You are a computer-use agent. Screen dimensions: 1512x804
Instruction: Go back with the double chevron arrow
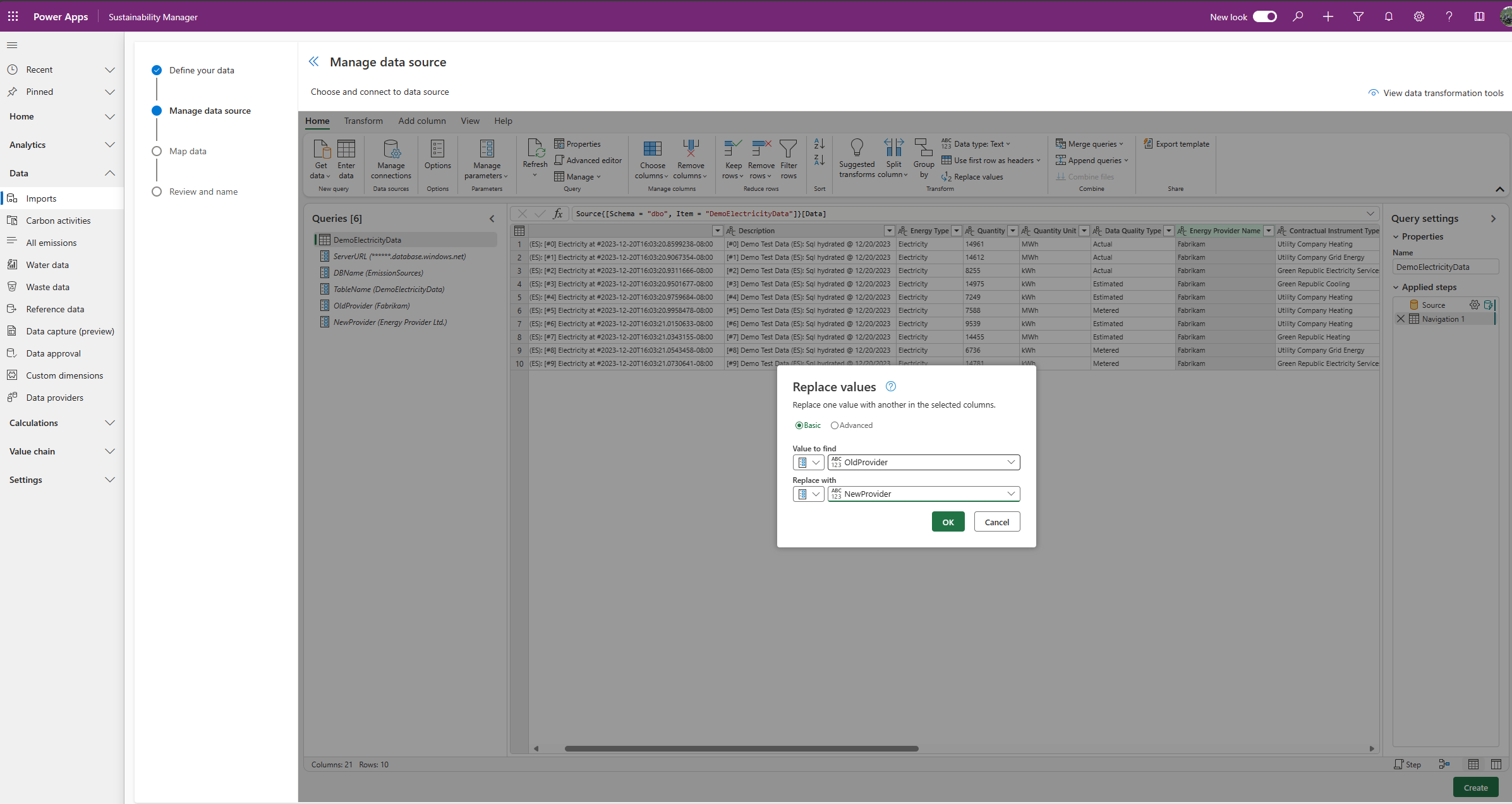tap(313, 61)
